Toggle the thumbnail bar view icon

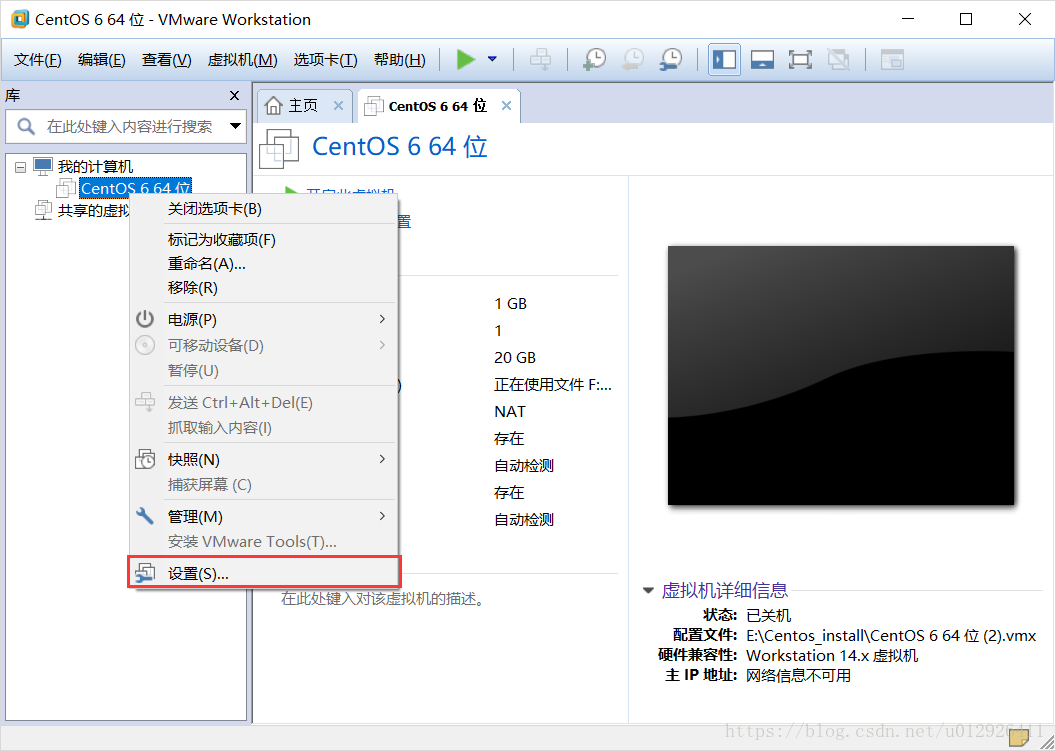click(x=762, y=59)
